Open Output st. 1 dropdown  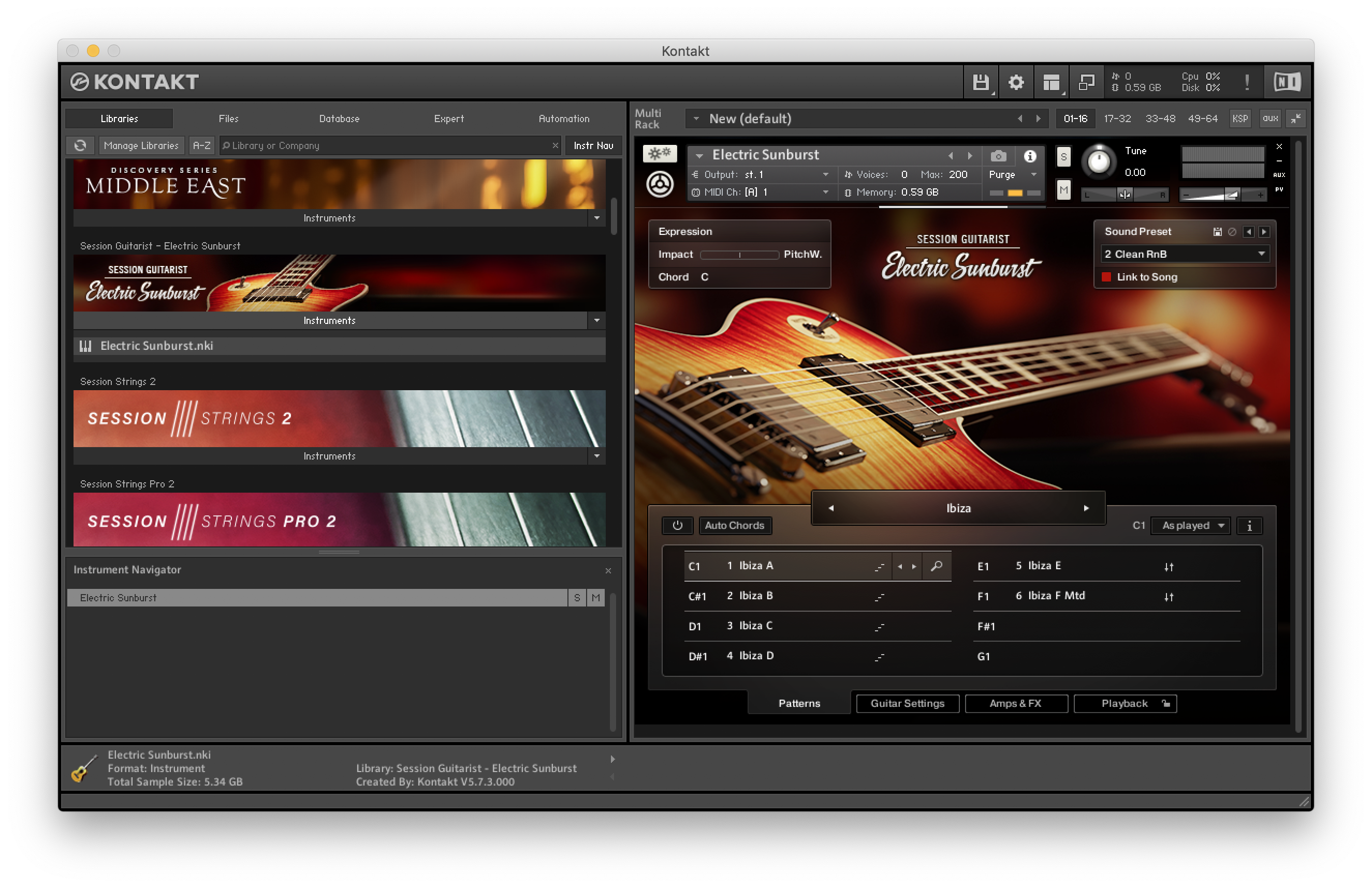762,174
